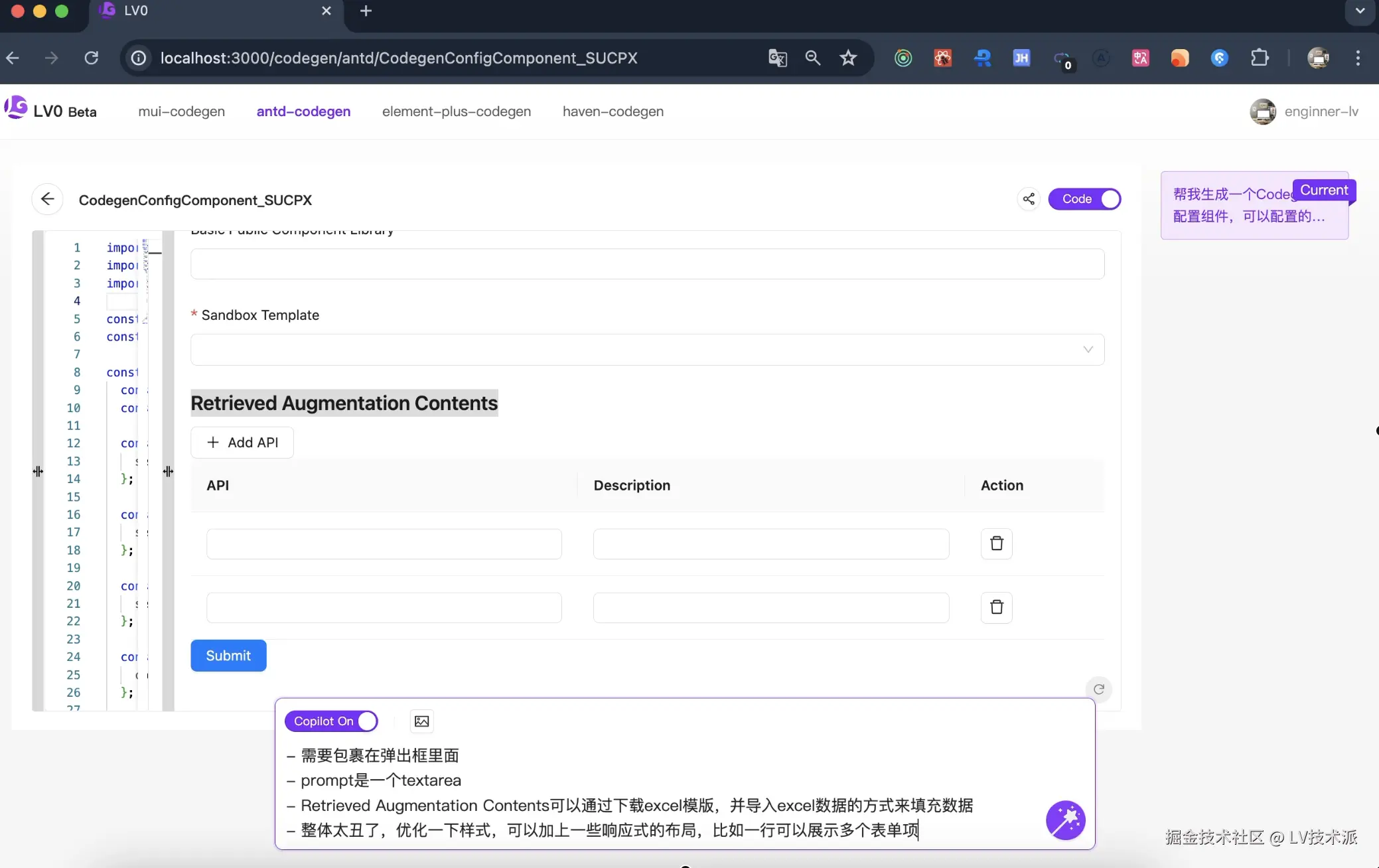The image size is (1379, 868).
Task: Expand the Sandbox Template dropdown
Action: point(647,350)
